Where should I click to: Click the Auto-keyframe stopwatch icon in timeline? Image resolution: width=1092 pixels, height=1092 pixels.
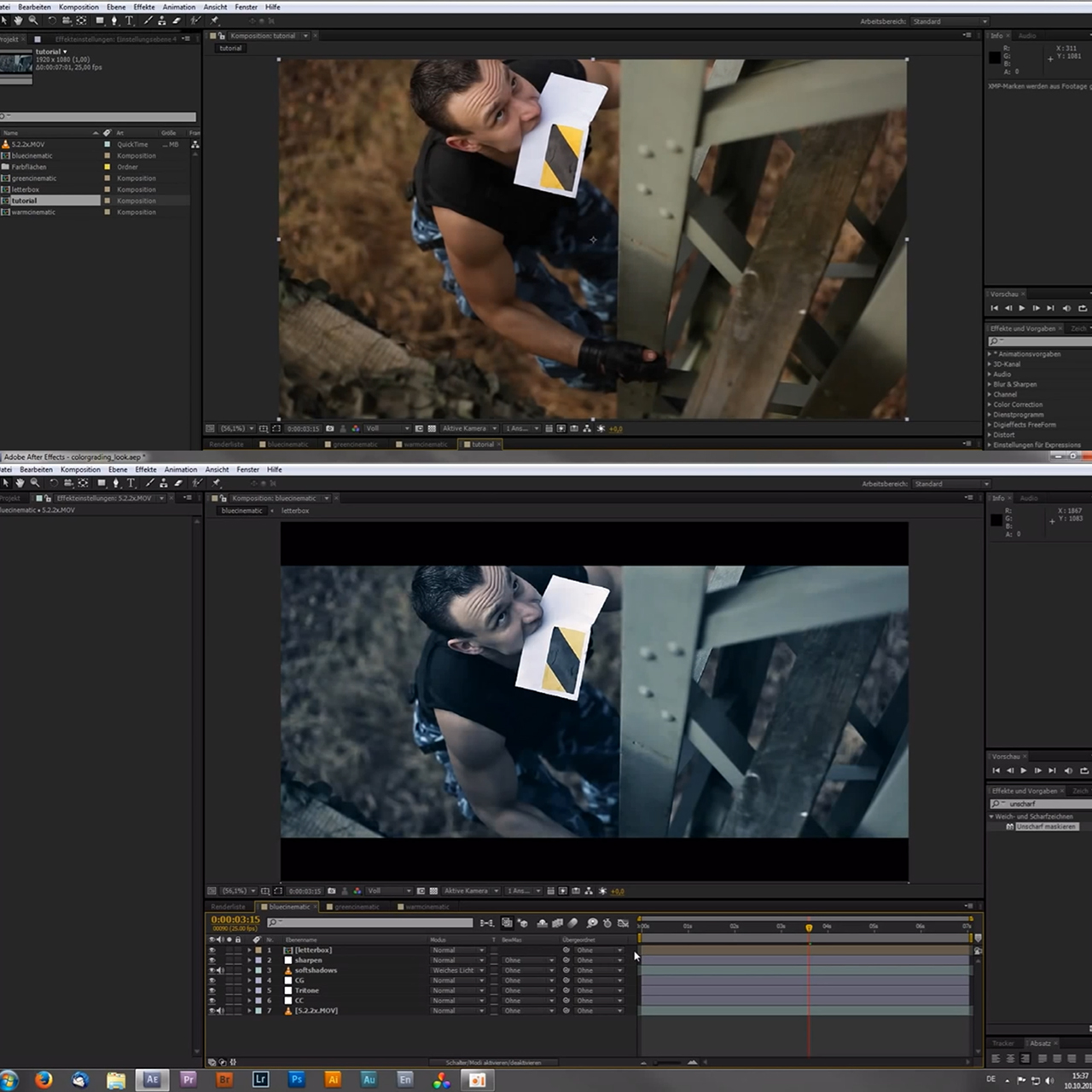point(607,923)
